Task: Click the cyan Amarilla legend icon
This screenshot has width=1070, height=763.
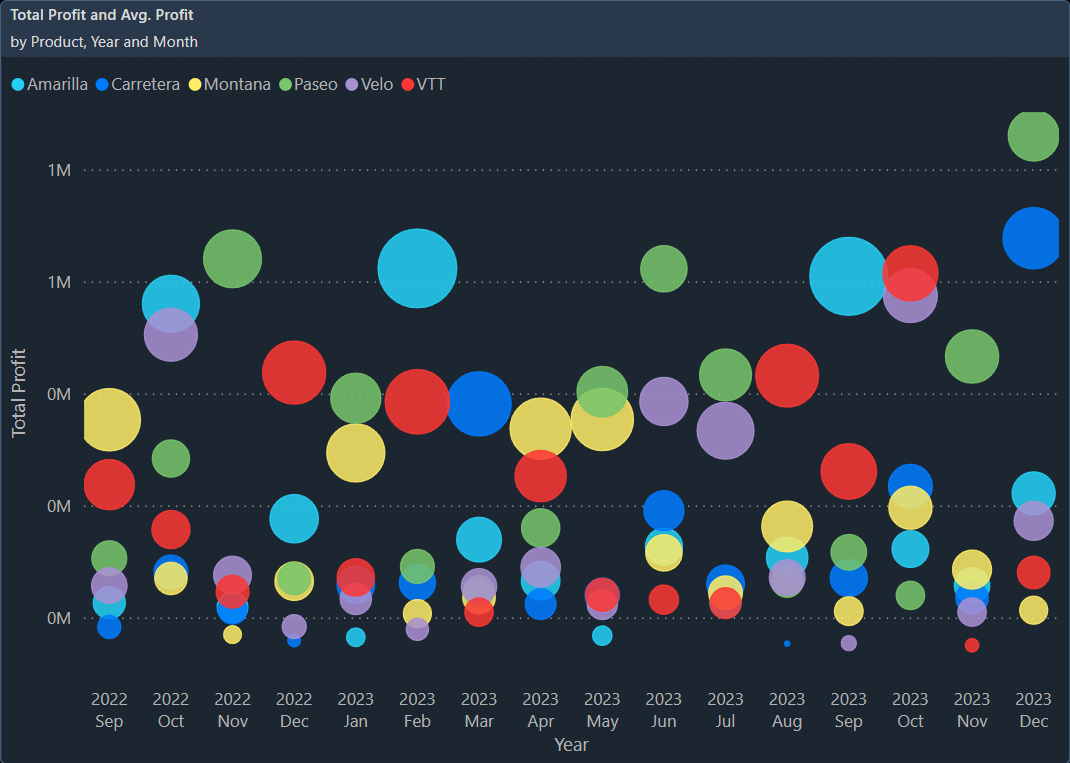Action: [17, 84]
